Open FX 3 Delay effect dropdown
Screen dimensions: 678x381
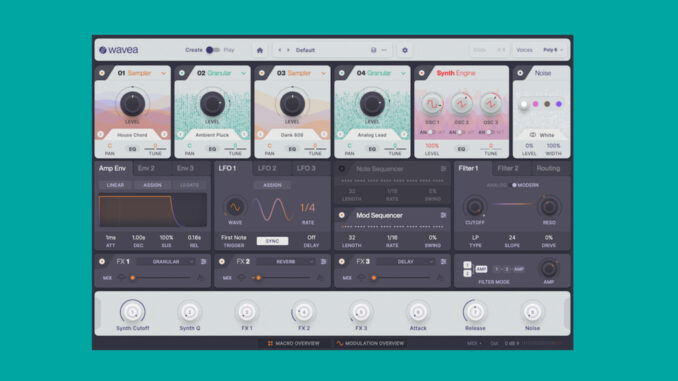[x=406, y=262]
